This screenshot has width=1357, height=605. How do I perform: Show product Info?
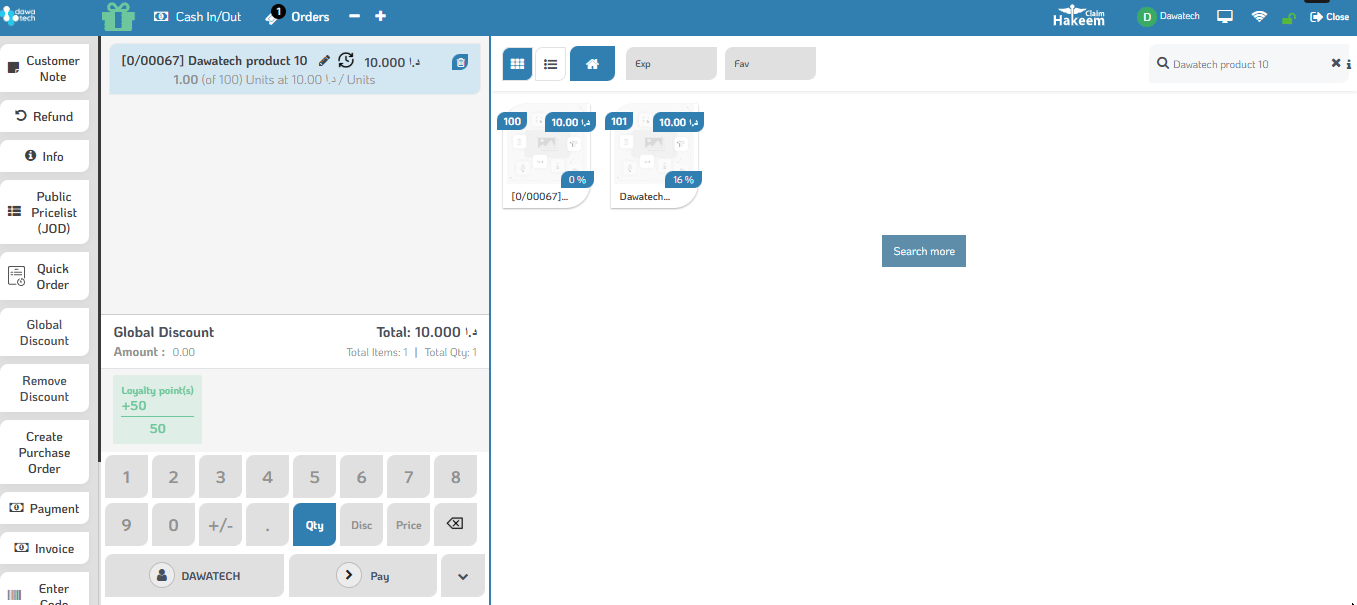(x=44, y=156)
